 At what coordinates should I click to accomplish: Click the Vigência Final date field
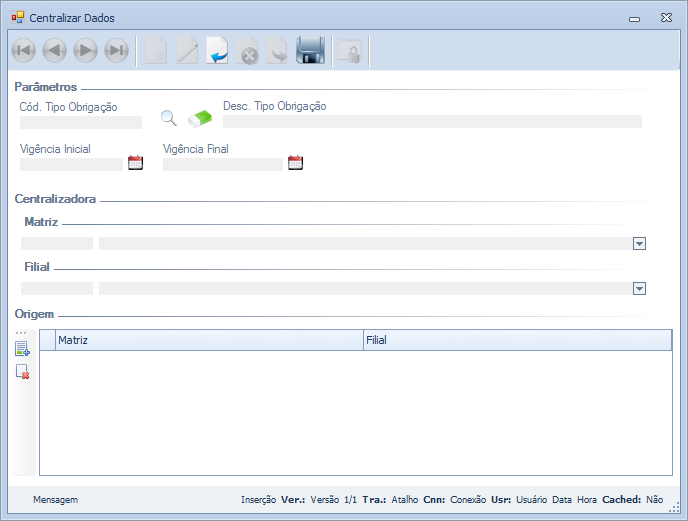click(x=223, y=165)
